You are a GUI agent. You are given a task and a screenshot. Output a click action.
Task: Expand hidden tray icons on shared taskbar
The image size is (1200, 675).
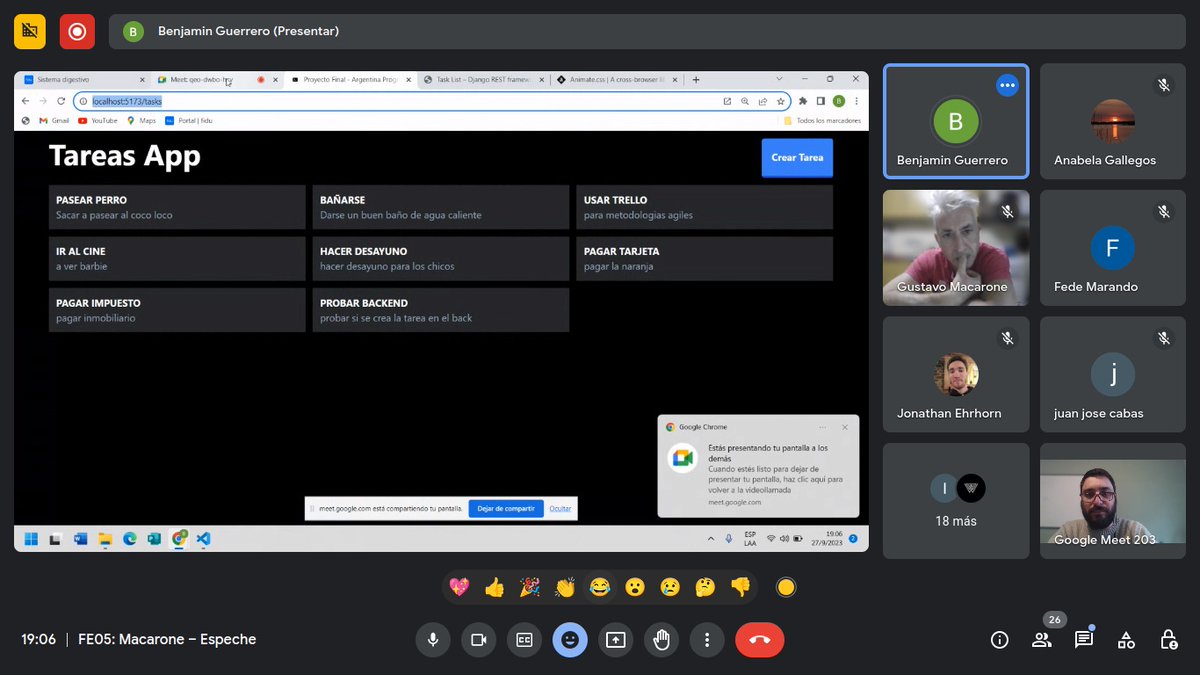tap(711, 538)
